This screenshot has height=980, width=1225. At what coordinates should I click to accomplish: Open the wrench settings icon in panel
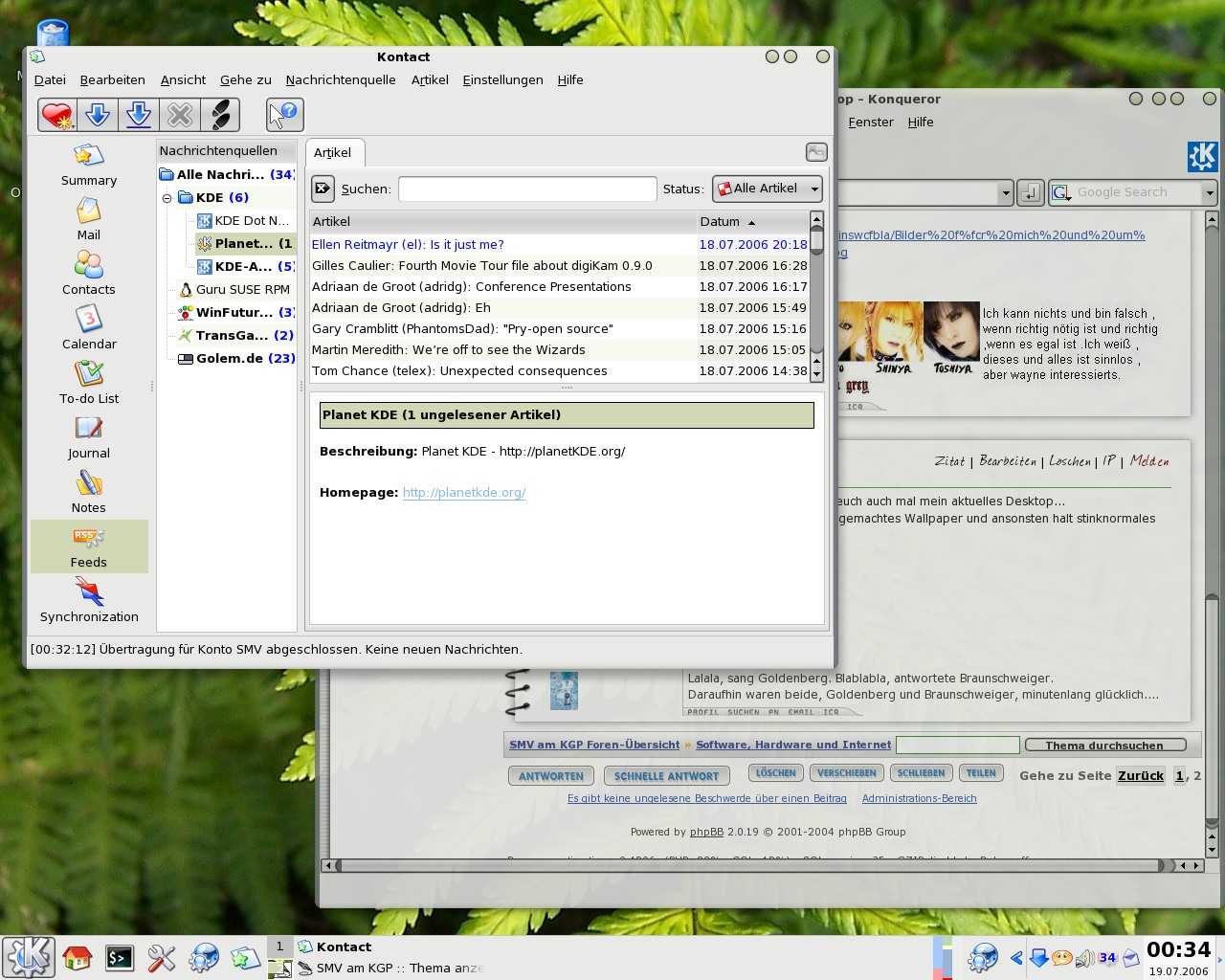coord(162,957)
